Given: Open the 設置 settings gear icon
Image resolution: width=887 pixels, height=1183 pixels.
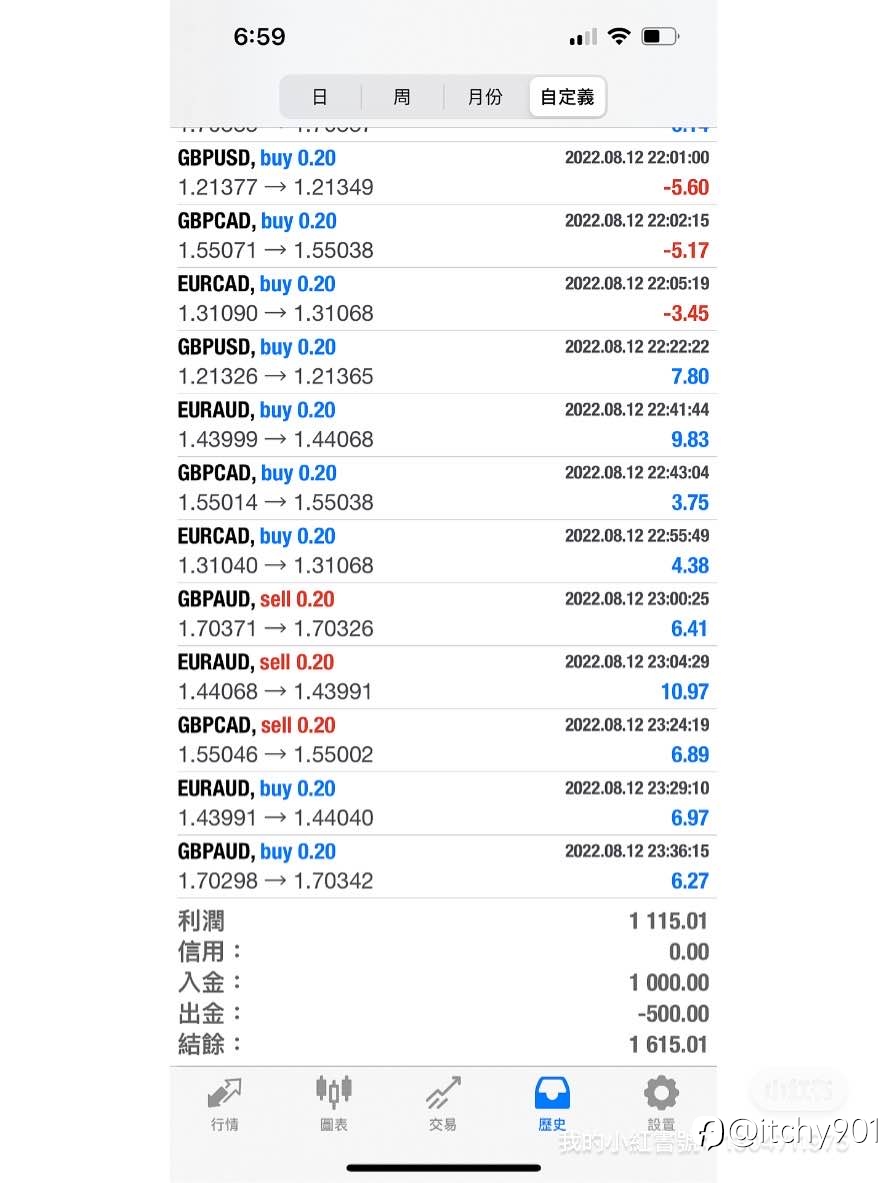Looking at the screenshot, I should (x=661, y=1092).
